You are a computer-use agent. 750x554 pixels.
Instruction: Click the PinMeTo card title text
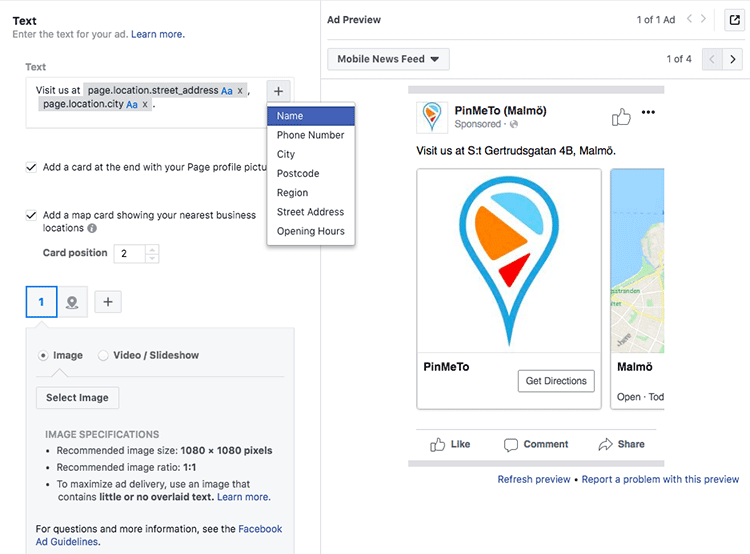click(446, 367)
